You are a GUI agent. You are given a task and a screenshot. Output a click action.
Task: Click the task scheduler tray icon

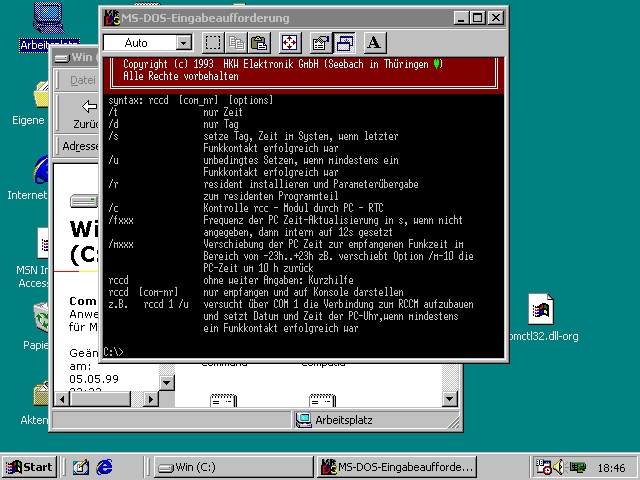[x=543, y=467]
